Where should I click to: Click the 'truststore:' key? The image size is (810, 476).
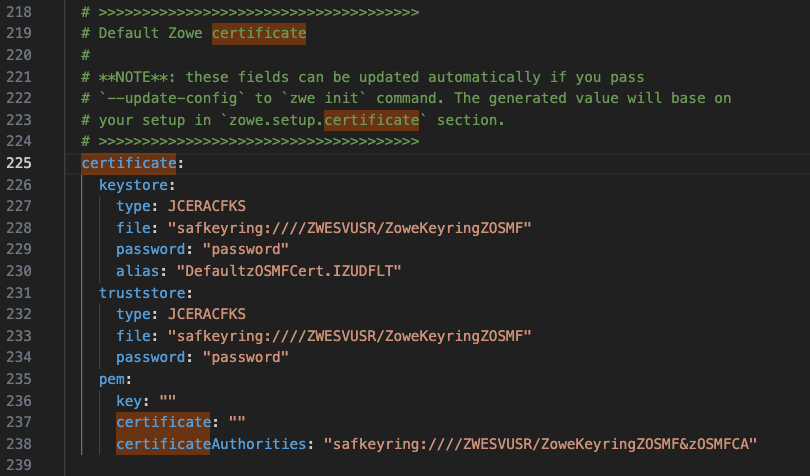pos(146,293)
